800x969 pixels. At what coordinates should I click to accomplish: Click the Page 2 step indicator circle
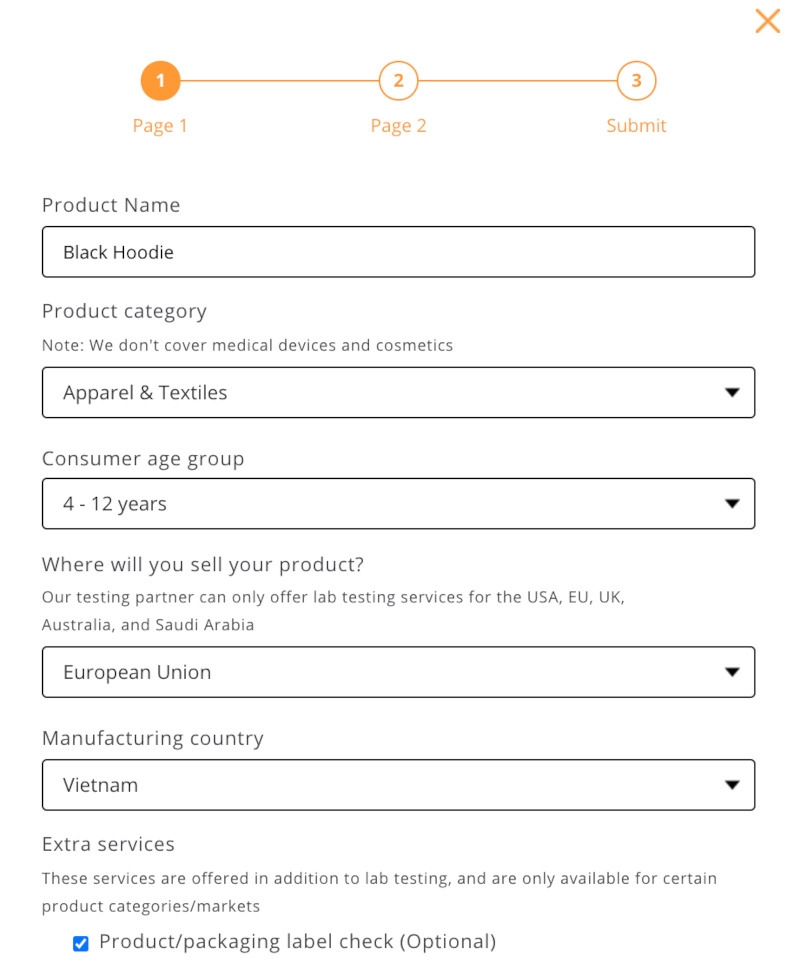coord(398,81)
